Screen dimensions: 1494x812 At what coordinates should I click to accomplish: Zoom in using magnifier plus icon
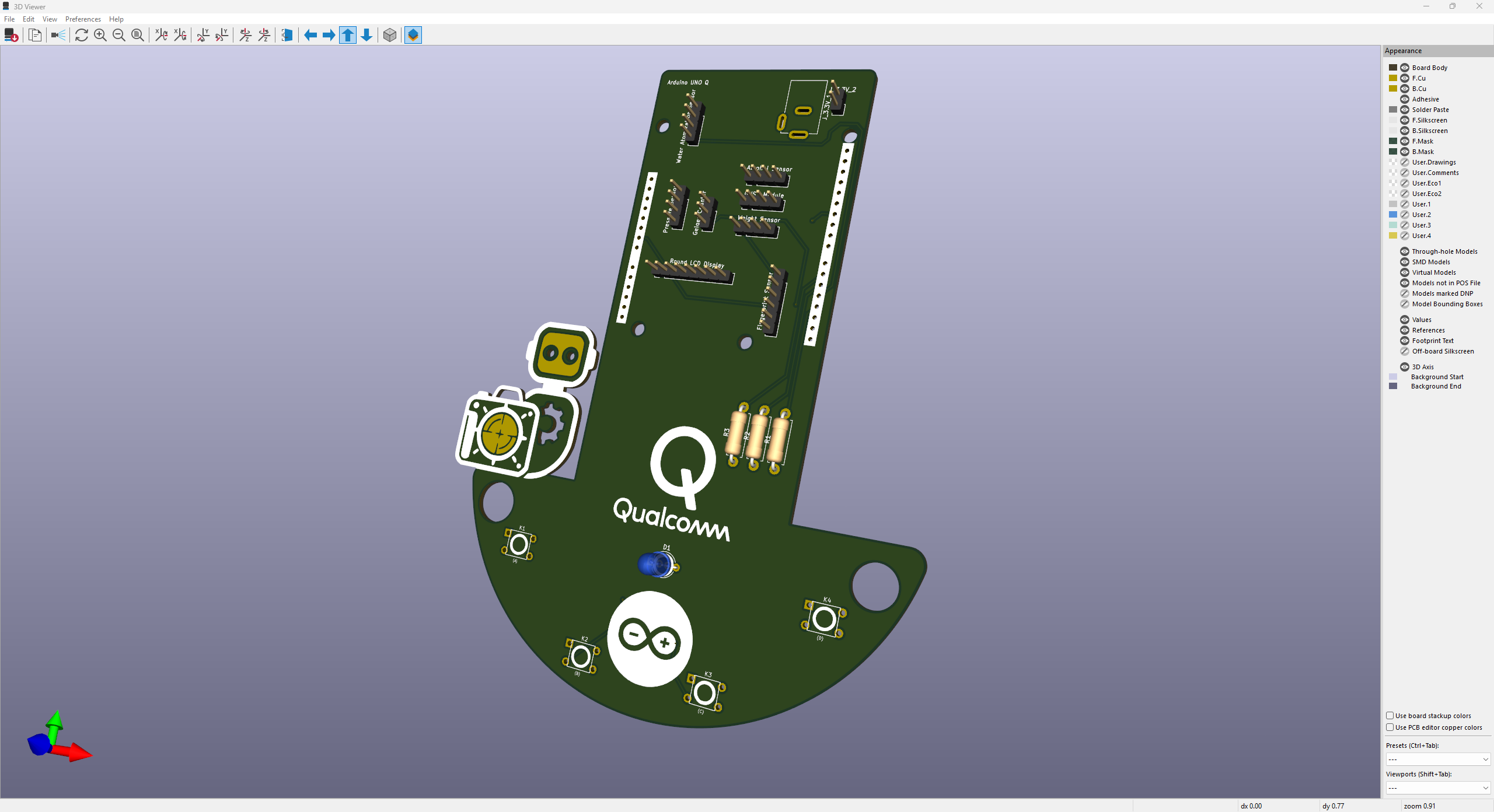point(100,35)
